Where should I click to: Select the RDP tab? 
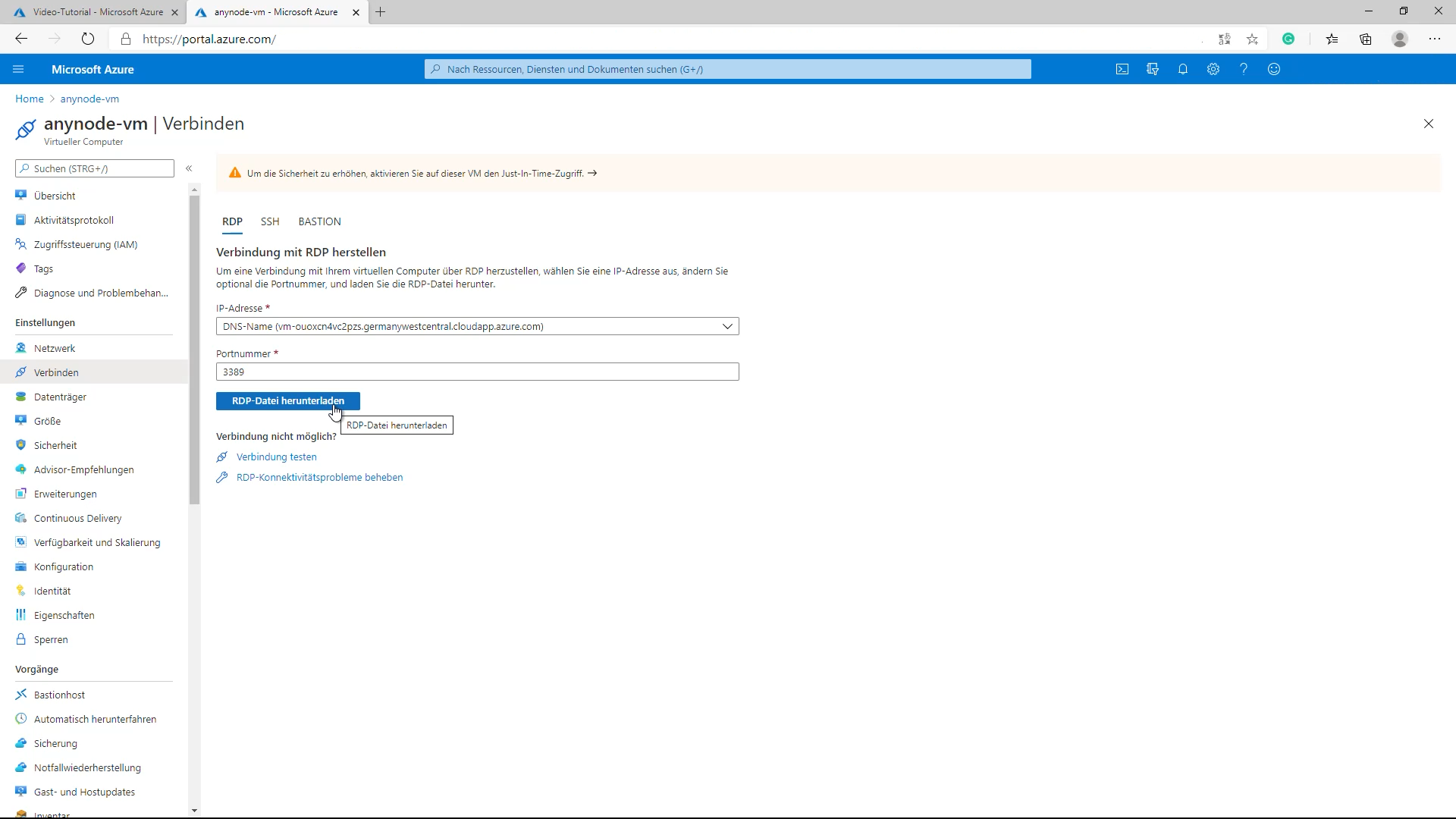tap(232, 221)
